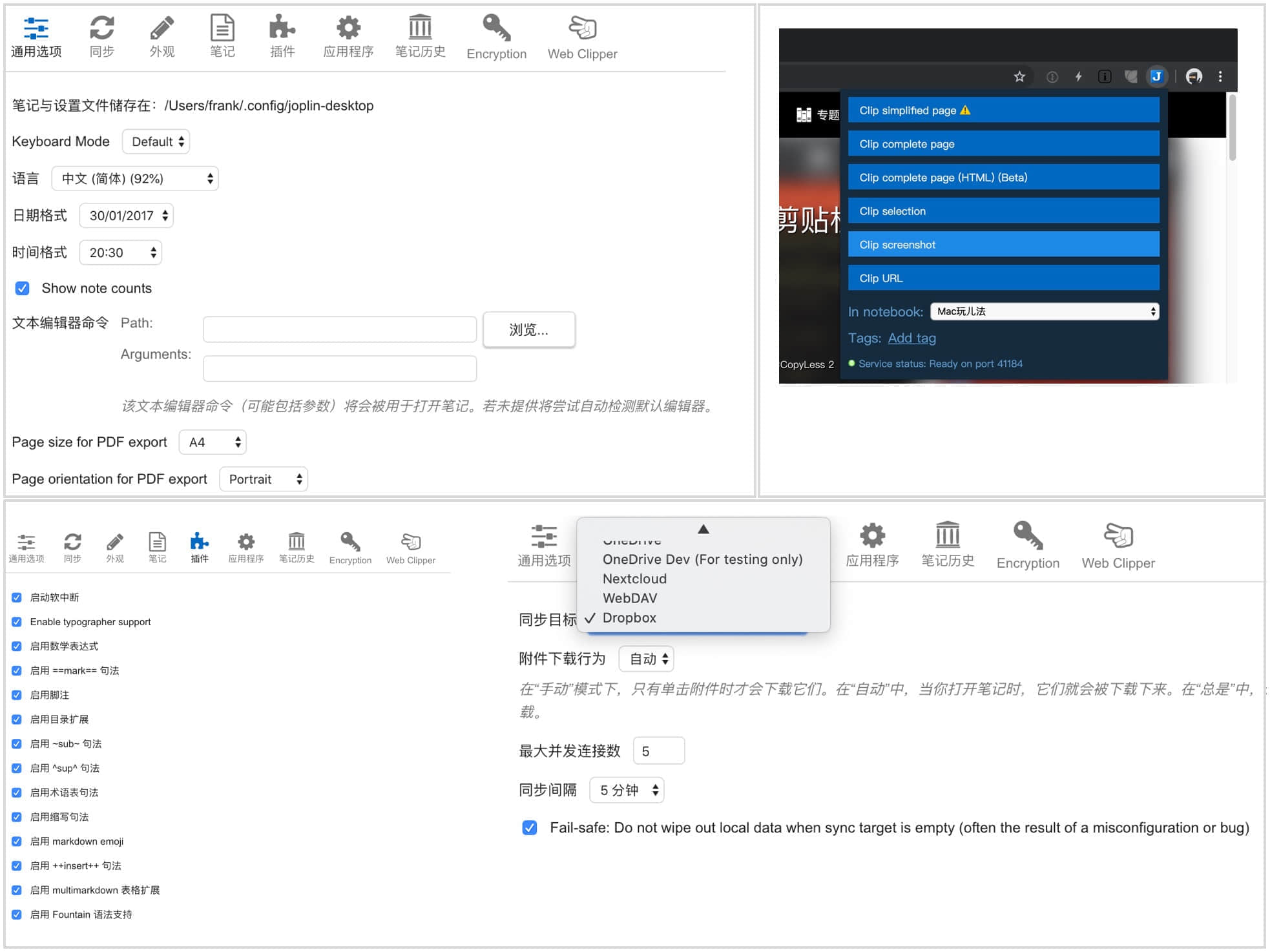The width and height of the screenshot is (1270, 952).
Task: Open Note History settings tab
Action: [418, 37]
